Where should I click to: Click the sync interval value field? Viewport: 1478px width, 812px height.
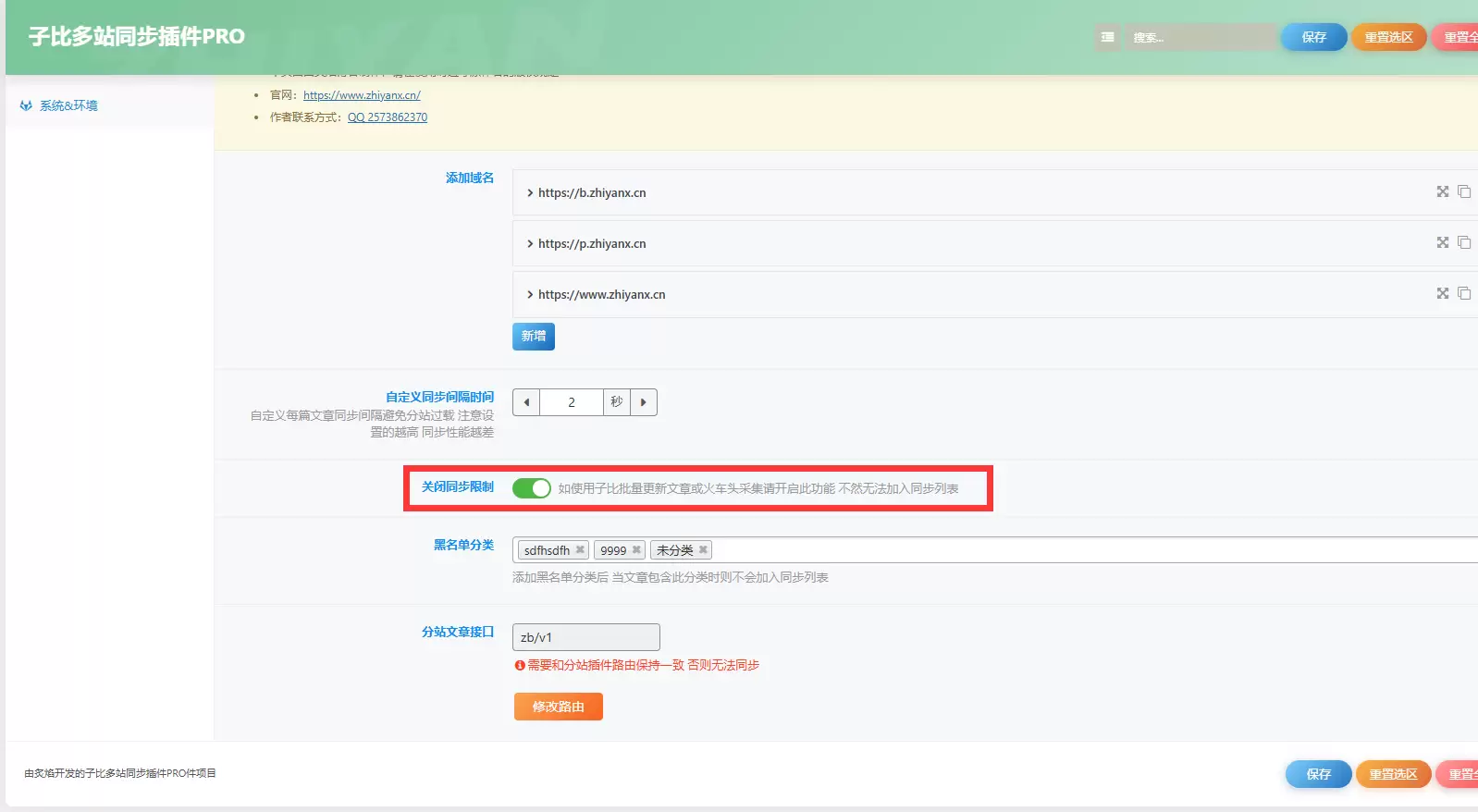pos(572,402)
